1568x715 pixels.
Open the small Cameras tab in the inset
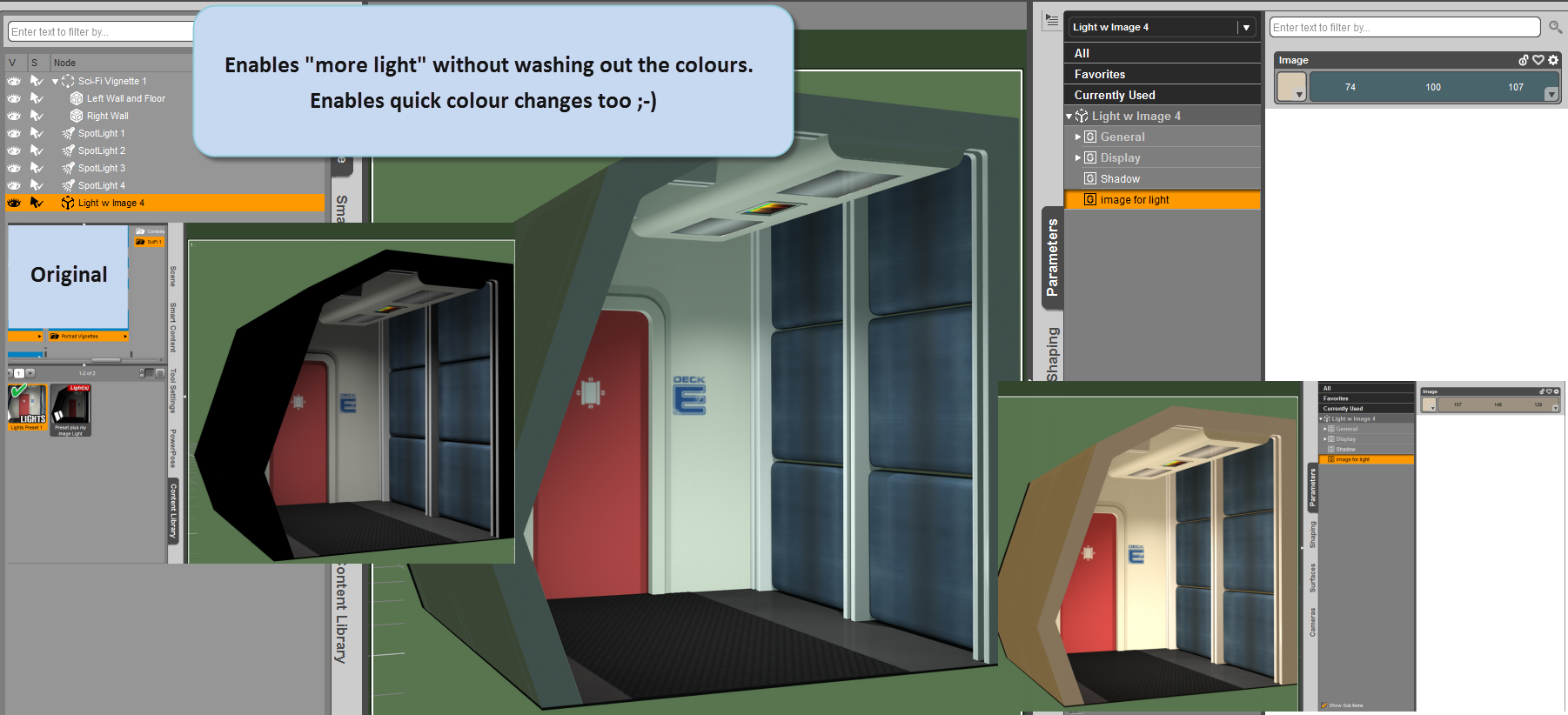[1313, 622]
